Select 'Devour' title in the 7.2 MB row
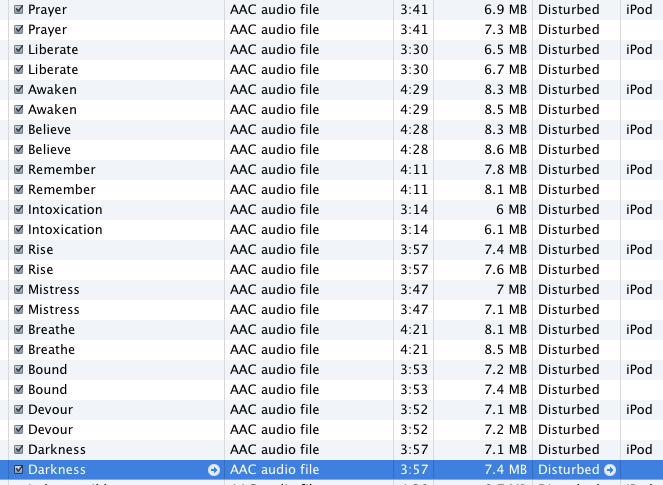Viewport: 663px width, 485px height. click(50, 429)
